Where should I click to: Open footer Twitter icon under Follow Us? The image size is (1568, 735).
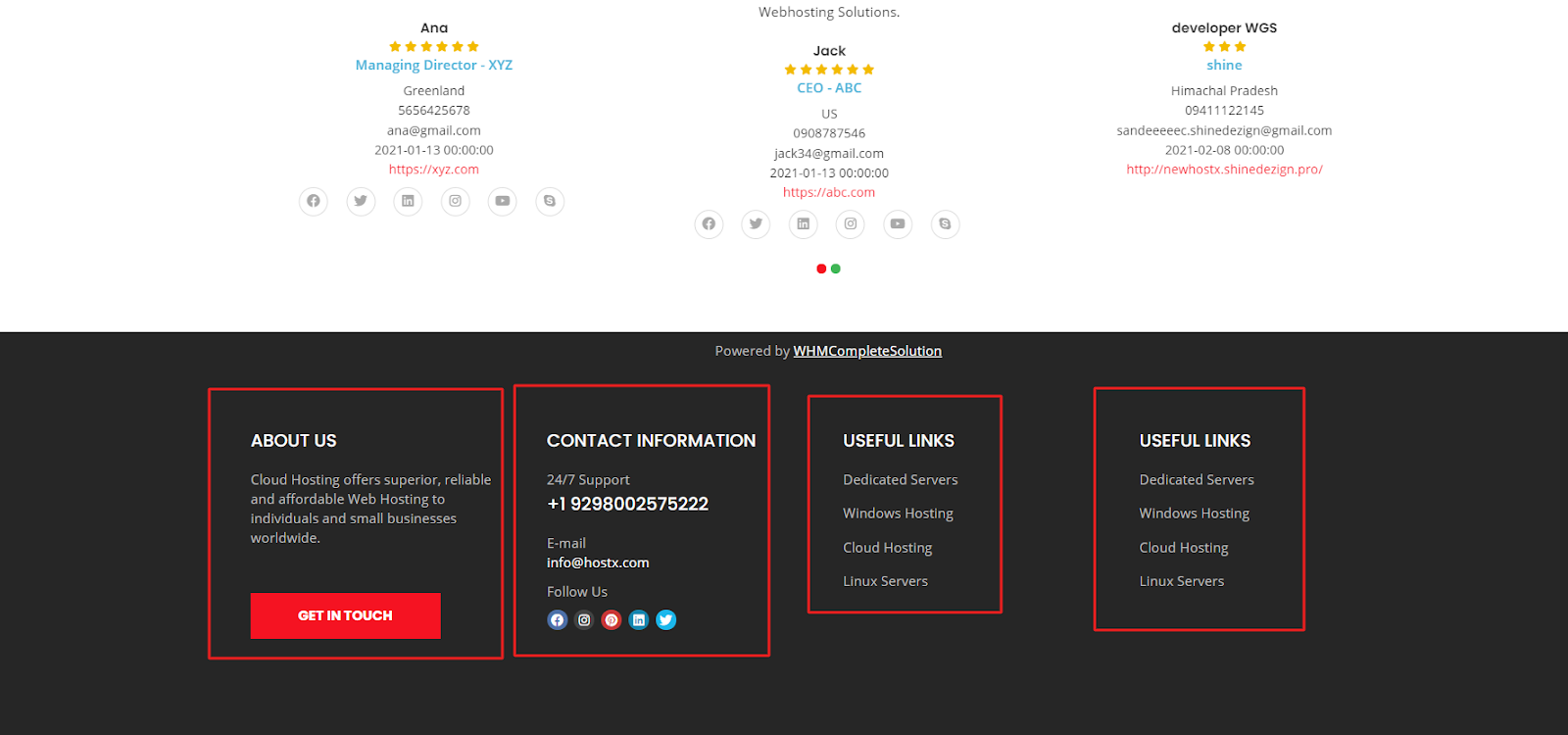(666, 620)
